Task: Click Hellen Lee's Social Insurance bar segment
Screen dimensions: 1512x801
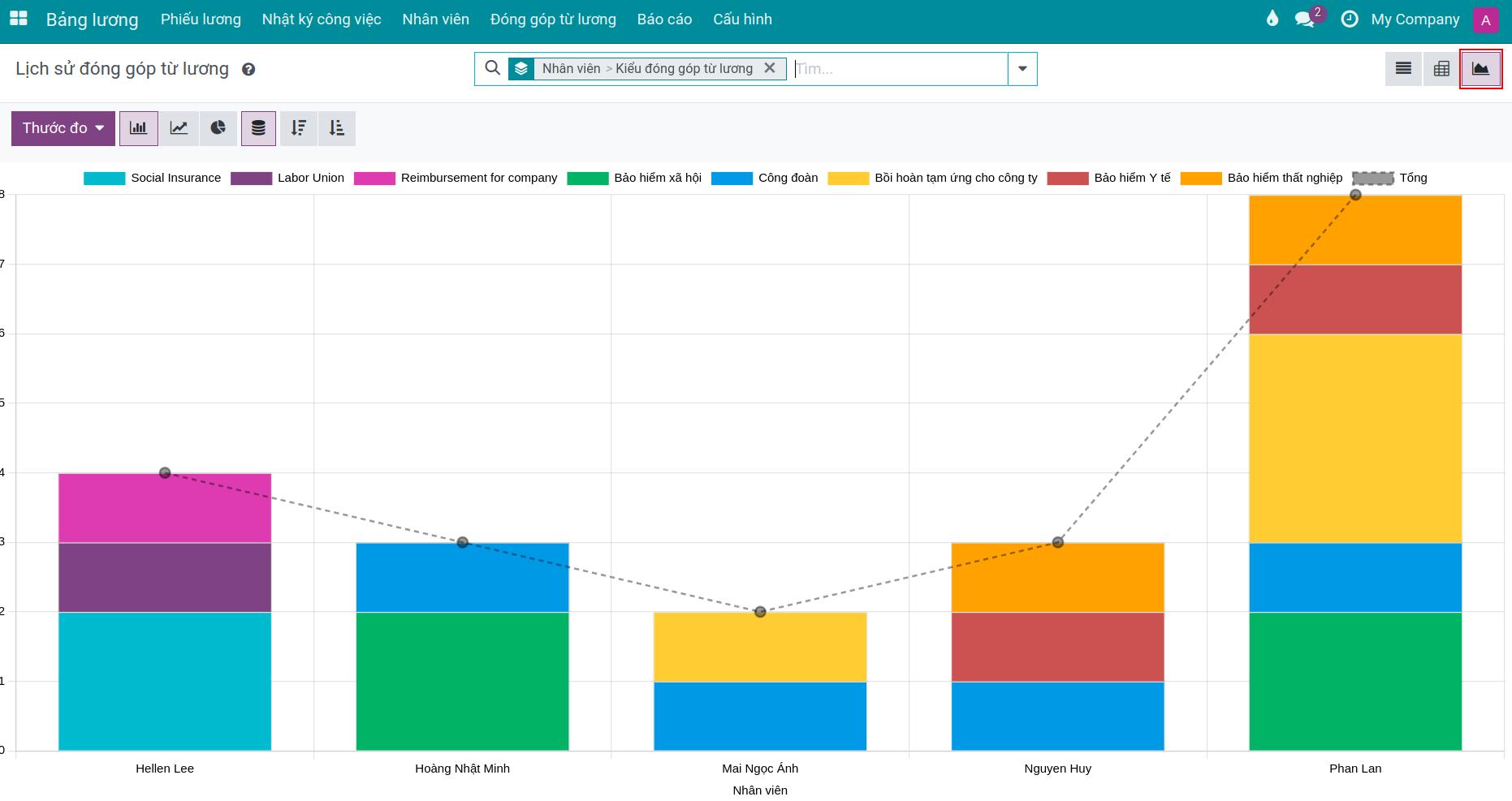Action: tap(165, 682)
